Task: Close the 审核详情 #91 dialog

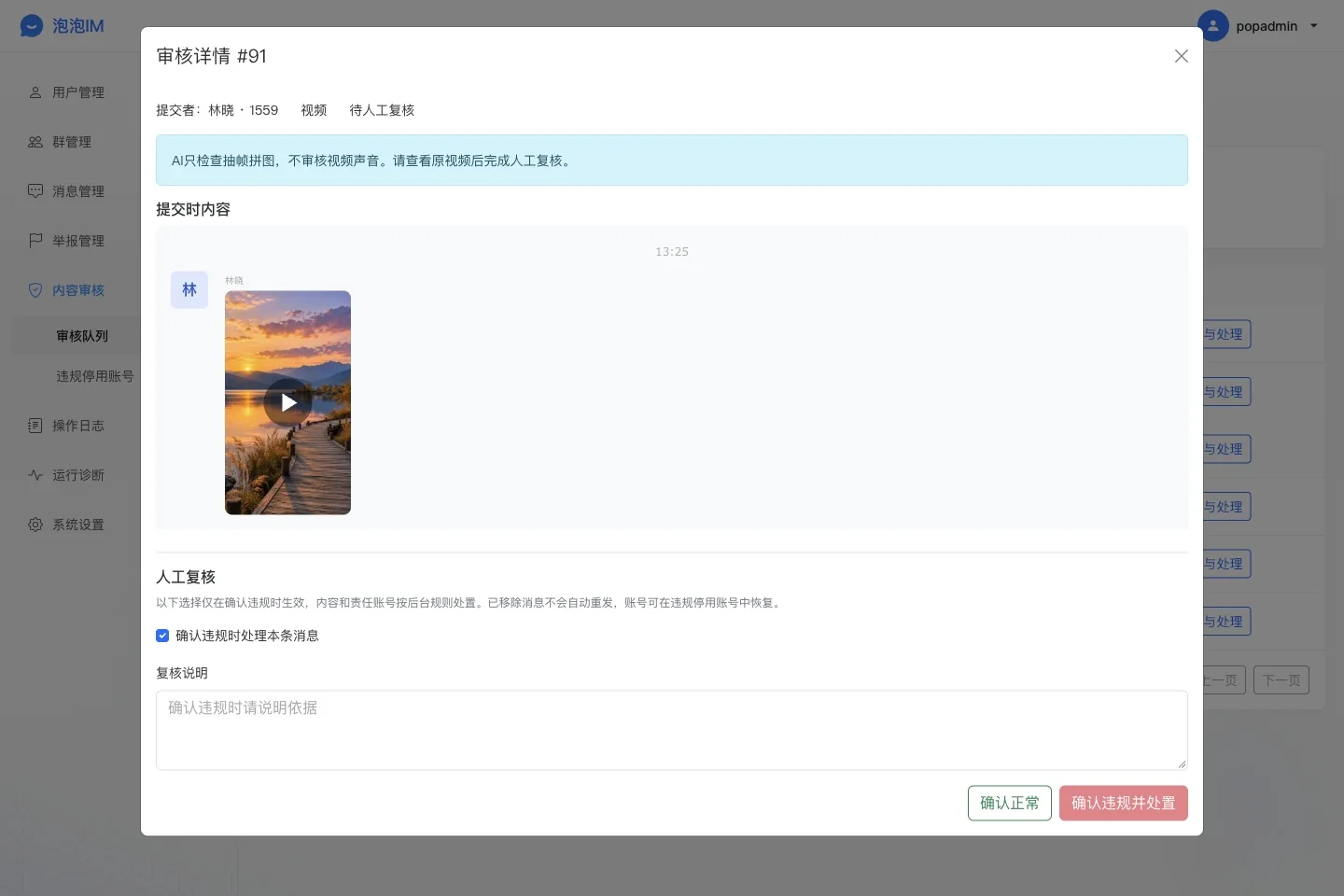Action: click(x=1181, y=56)
